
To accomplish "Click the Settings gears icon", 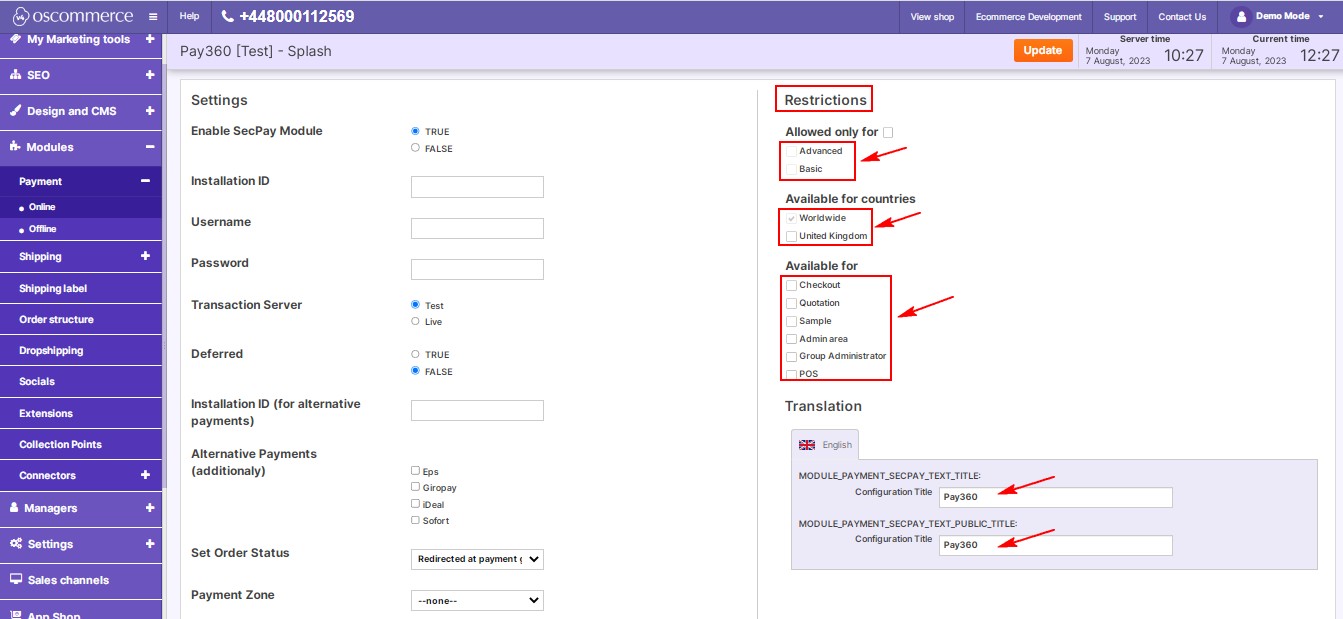I will (16, 544).
